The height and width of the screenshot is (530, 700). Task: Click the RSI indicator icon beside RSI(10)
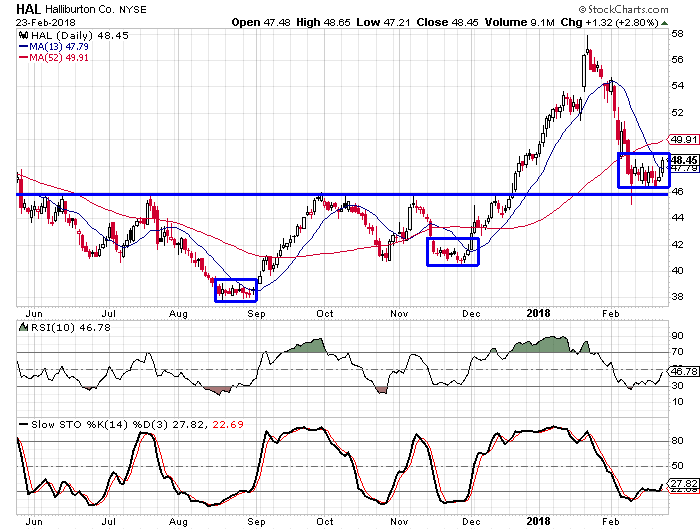pos(23,327)
